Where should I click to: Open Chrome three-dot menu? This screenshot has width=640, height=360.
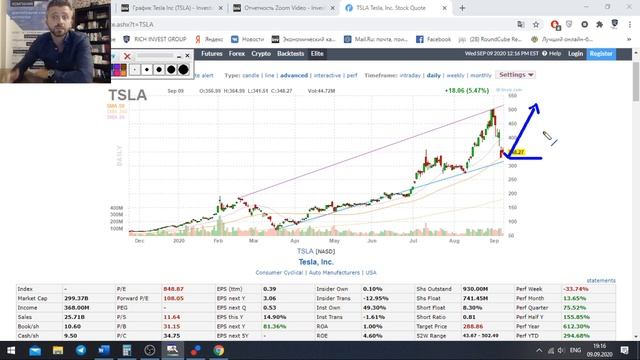(x=630, y=25)
